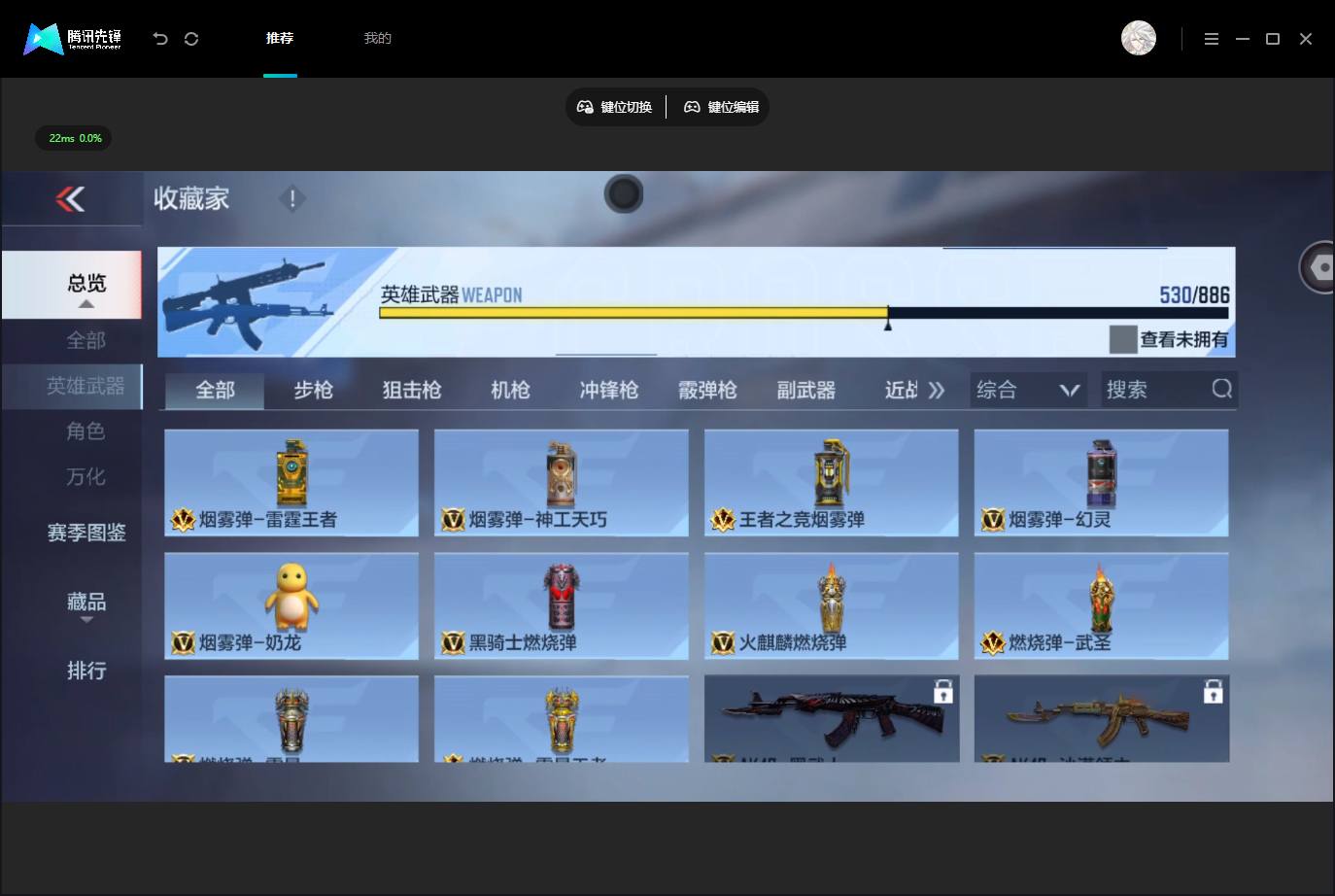Click the hexagon side panel icon

(1318, 266)
